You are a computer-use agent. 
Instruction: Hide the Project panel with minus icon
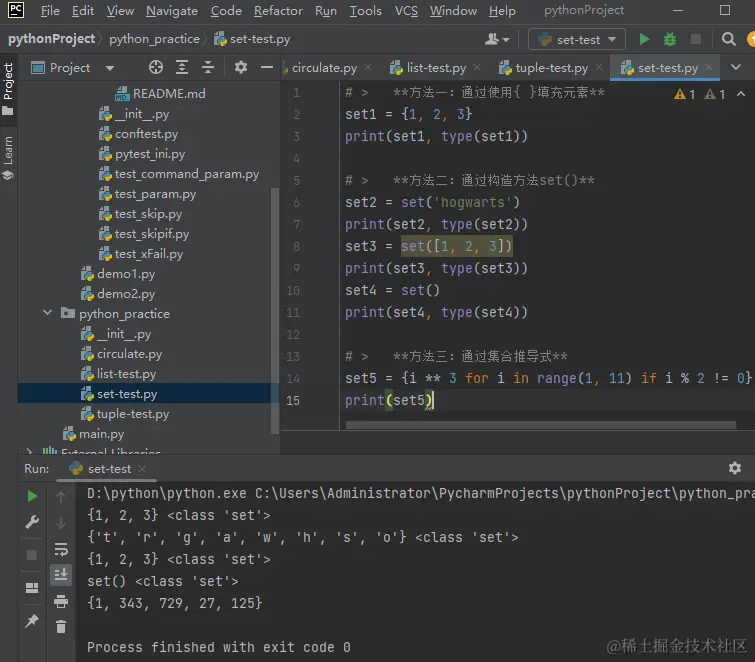[x=267, y=67]
